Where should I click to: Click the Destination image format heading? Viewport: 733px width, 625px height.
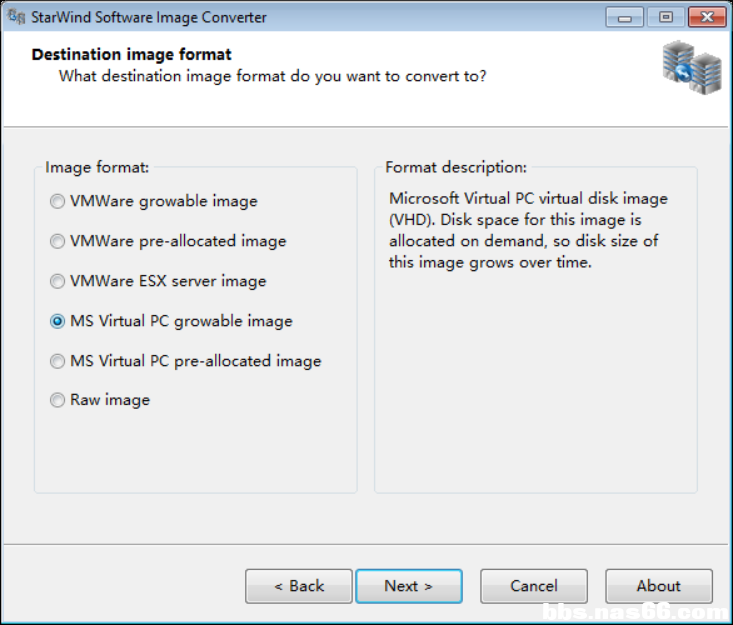pos(132,54)
